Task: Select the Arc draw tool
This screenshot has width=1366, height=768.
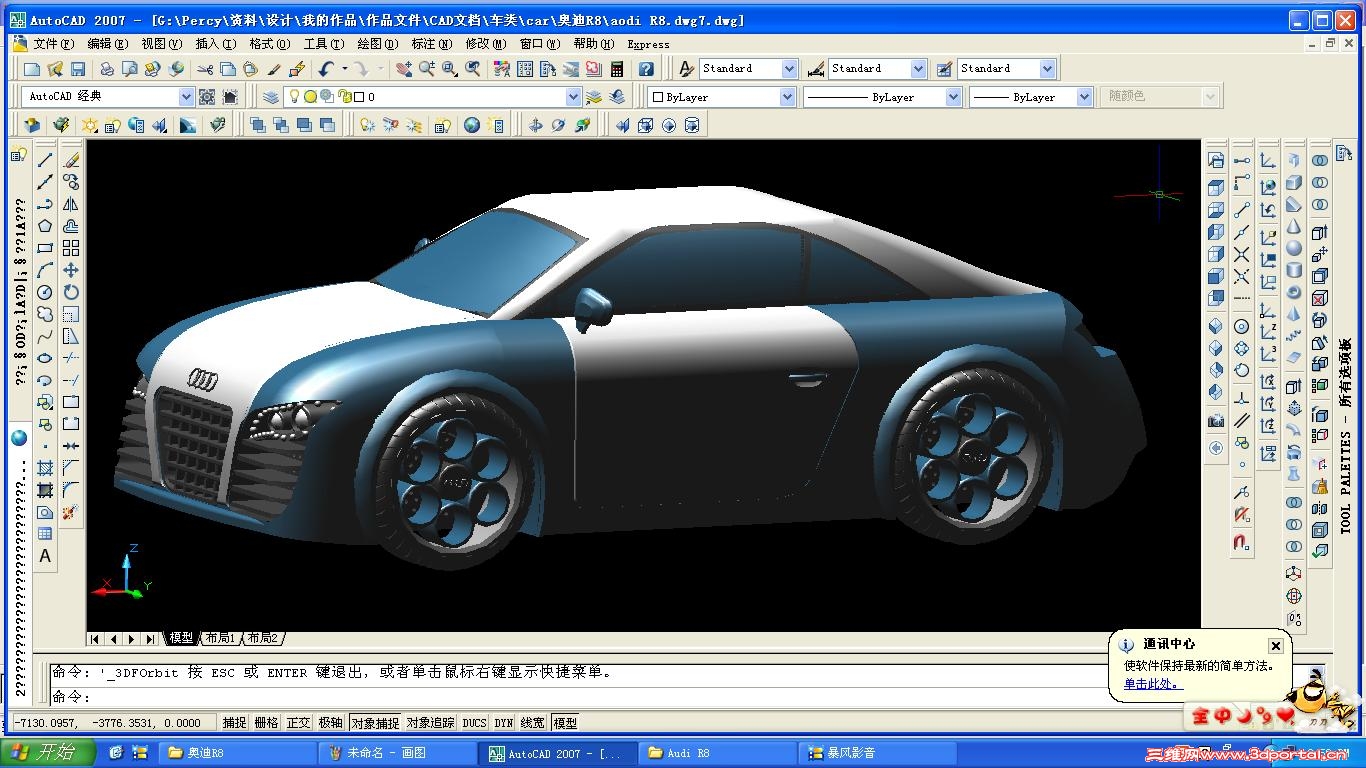Action: (45, 270)
